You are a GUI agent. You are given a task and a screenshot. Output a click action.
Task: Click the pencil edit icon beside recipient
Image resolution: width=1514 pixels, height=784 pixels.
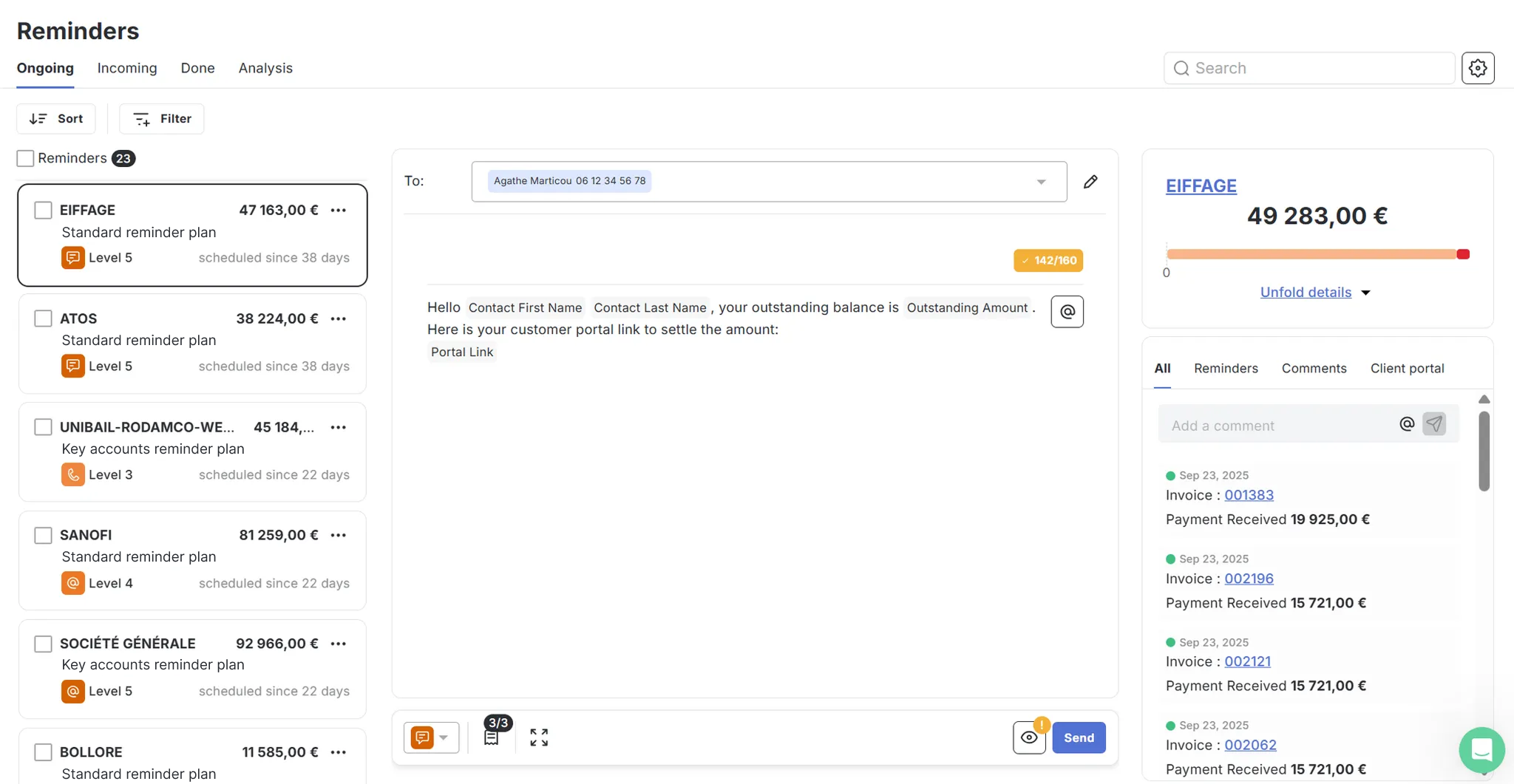[1090, 181]
